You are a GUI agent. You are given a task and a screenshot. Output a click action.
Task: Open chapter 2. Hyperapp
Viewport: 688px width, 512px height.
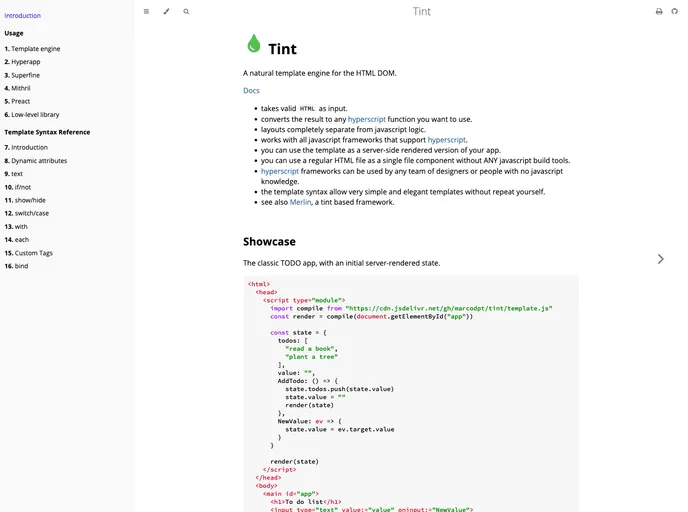coord(22,62)
